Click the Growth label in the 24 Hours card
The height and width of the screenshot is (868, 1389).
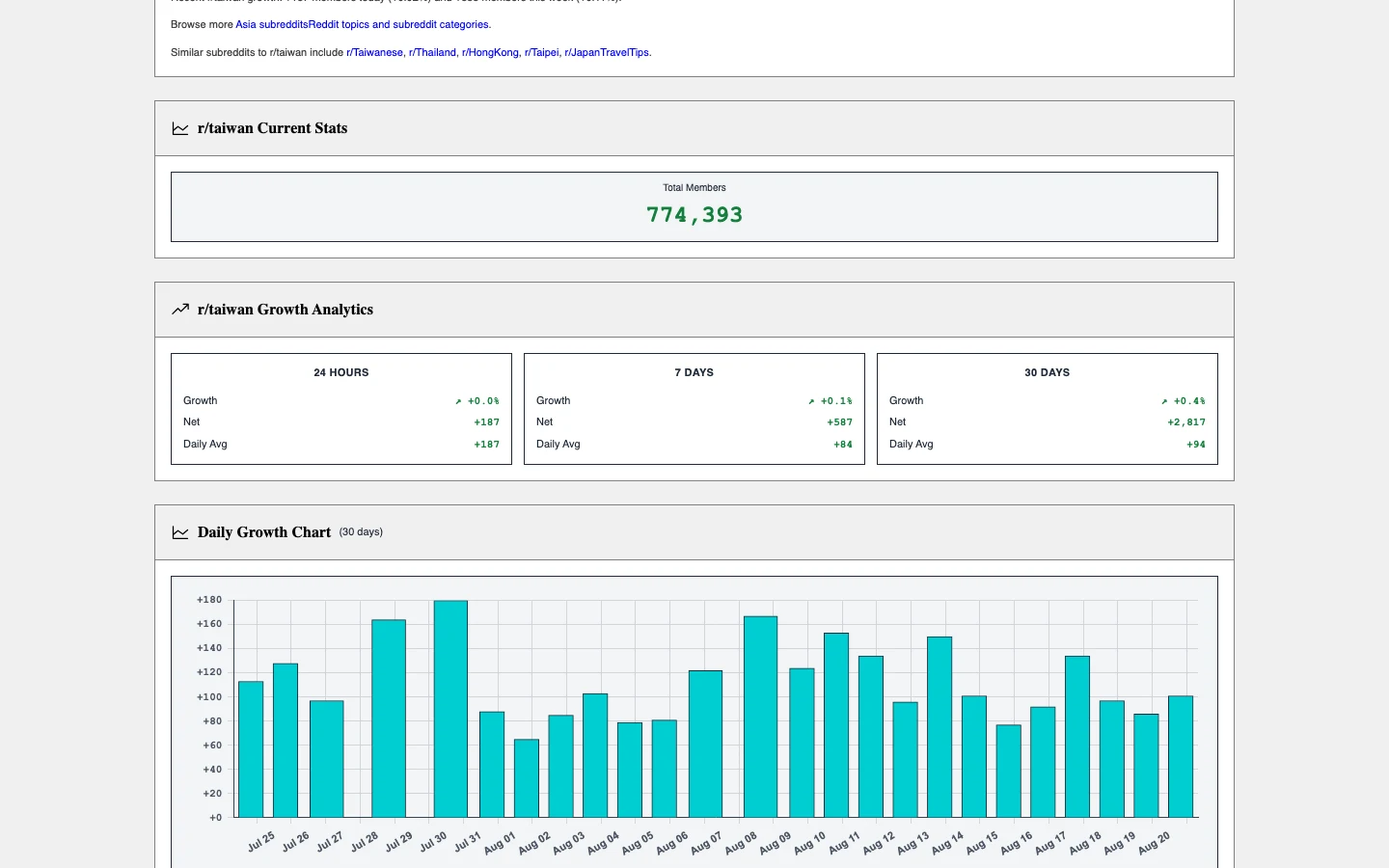201,401
